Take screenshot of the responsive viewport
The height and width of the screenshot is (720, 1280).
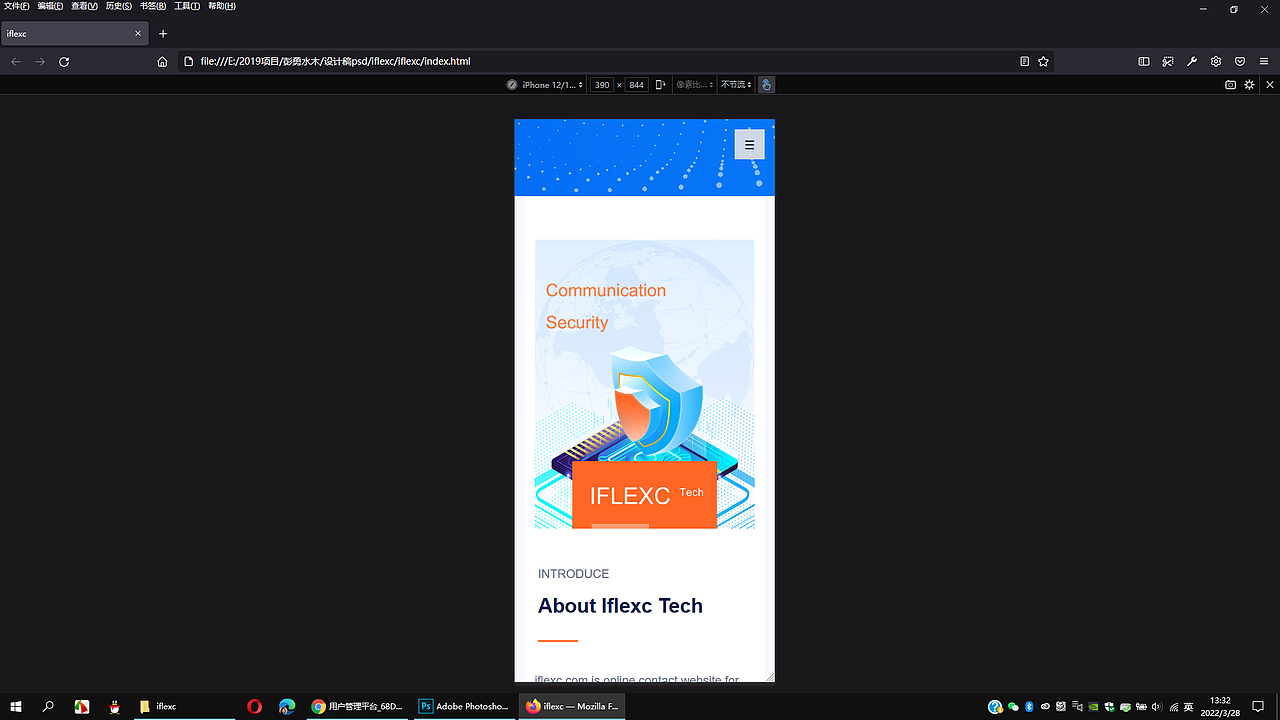(x=1231, y=85)
